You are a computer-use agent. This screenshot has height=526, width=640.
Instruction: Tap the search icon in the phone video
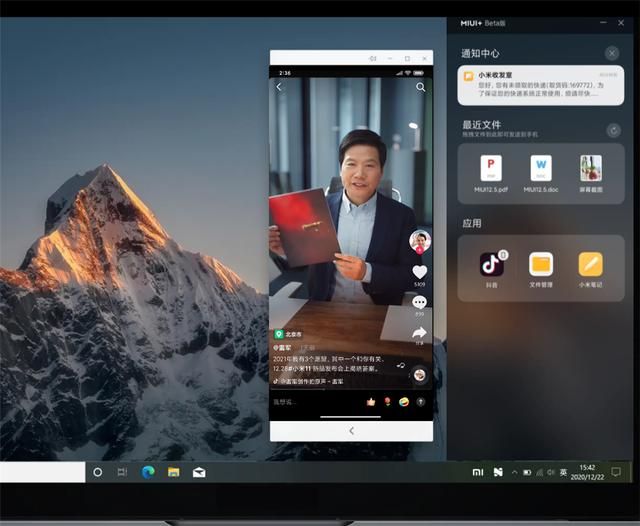tap(420, 87)
